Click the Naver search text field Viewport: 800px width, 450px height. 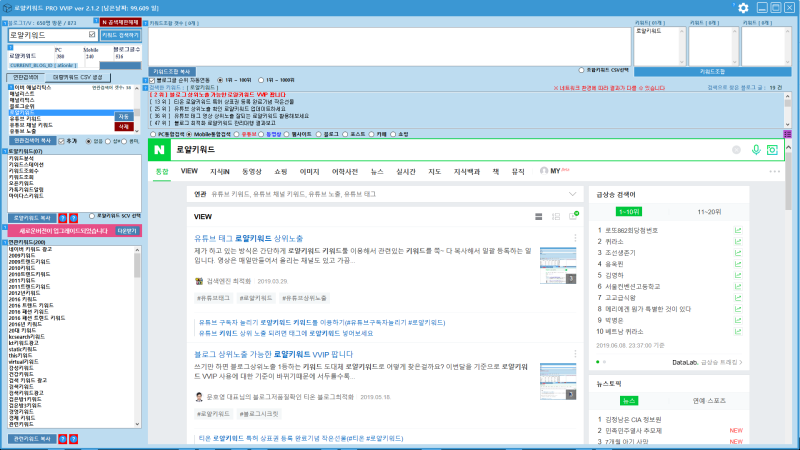click(x=451, y=149)
